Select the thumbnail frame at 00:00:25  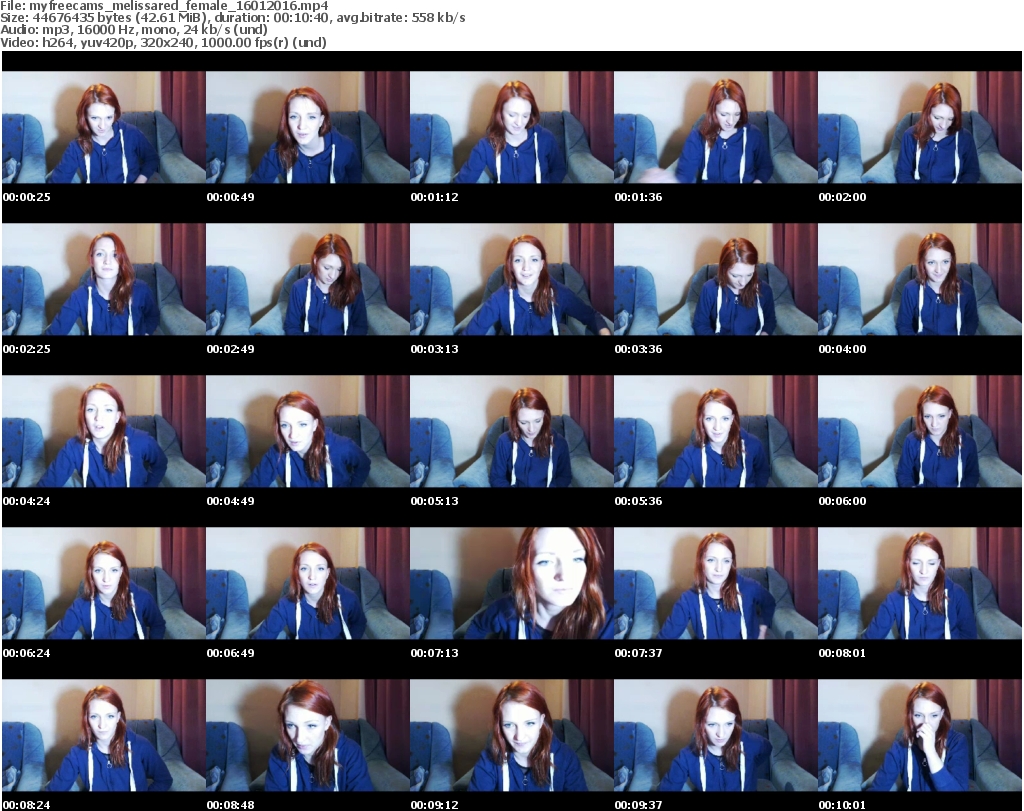point(104,127)
